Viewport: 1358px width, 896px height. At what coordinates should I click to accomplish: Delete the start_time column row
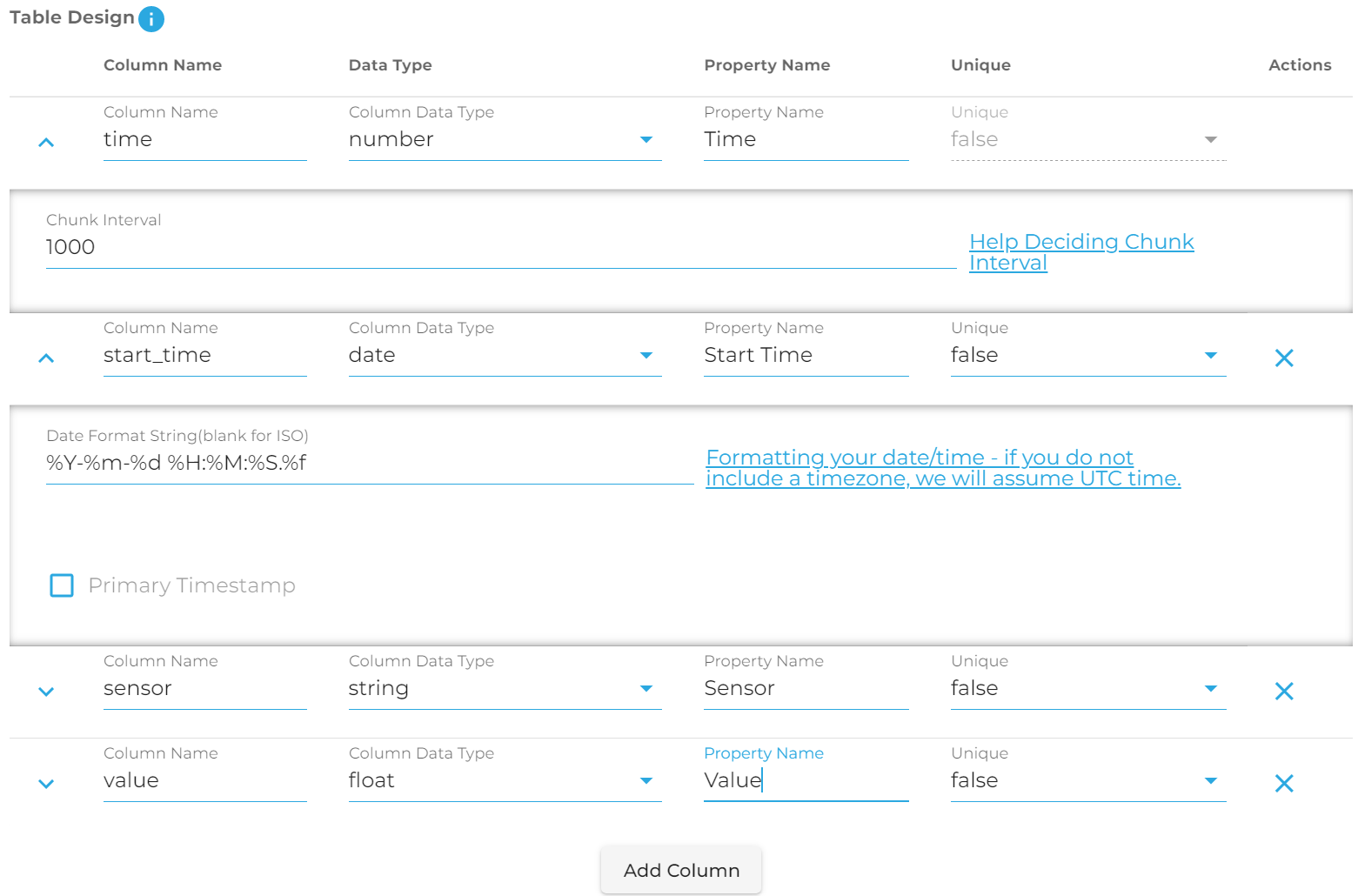coord(1283,358)
